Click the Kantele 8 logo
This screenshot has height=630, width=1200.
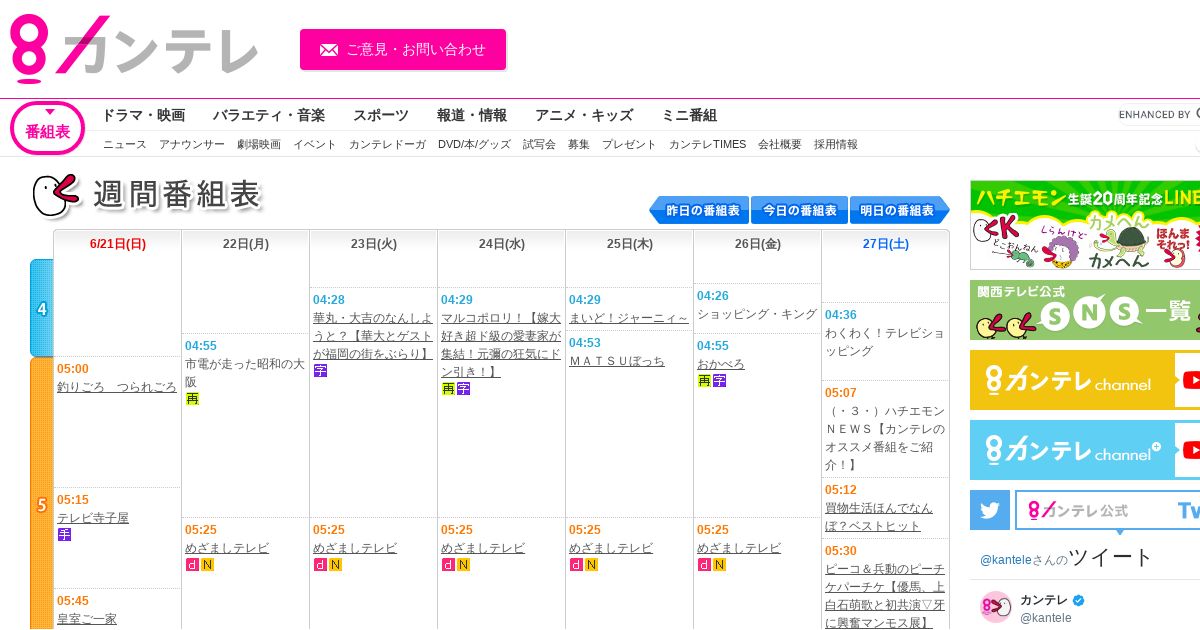click(134, 49)
